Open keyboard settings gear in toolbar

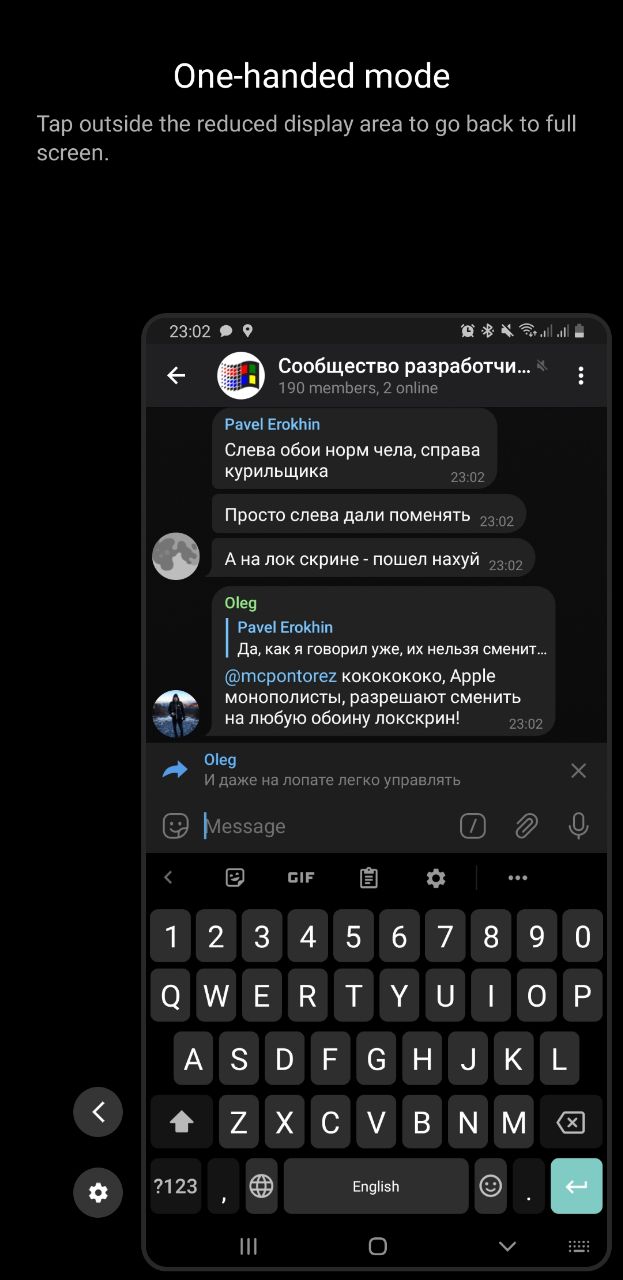point(436,878)
